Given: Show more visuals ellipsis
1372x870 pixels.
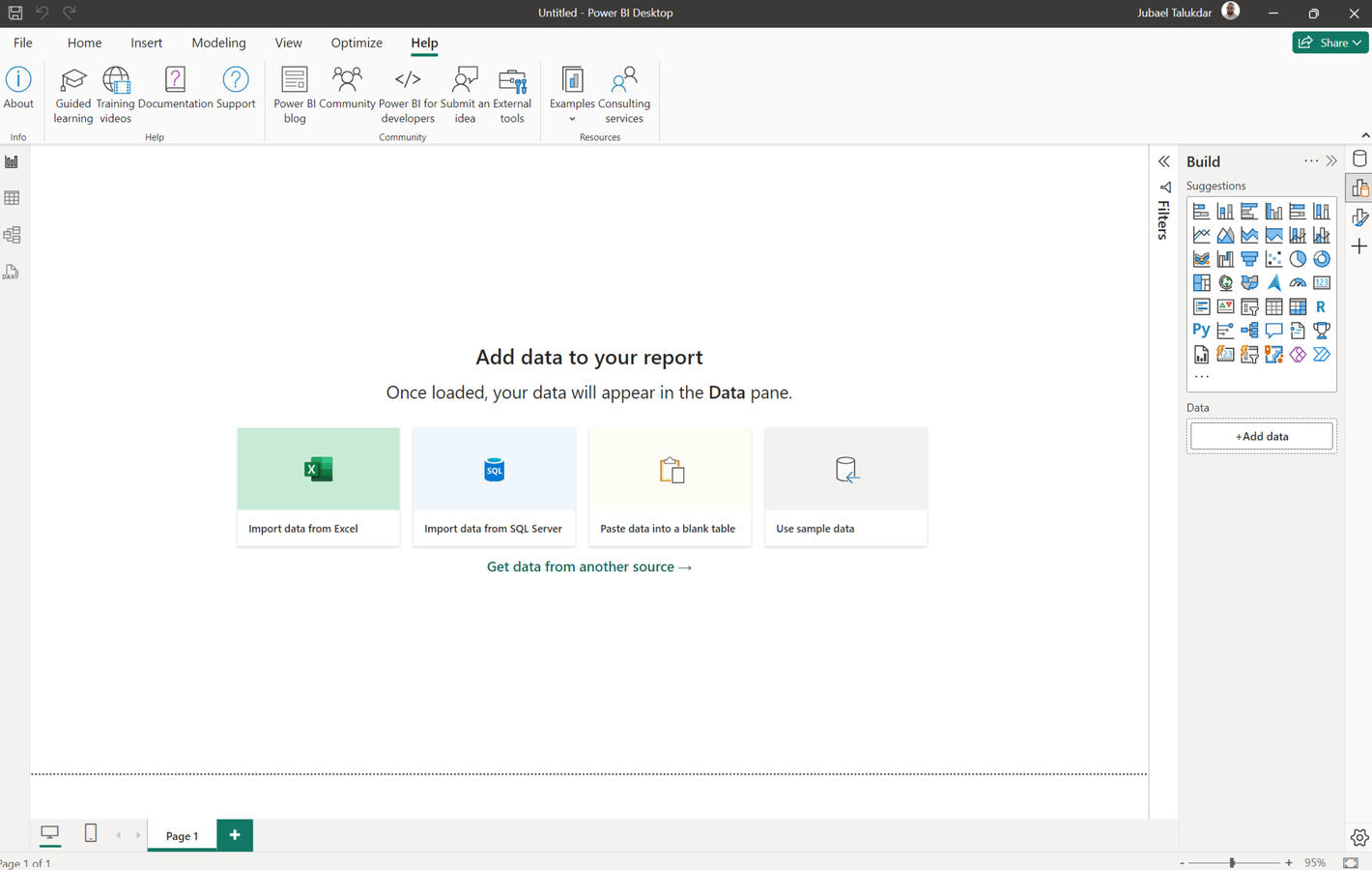Looking at the screenshot, I should coord(1201,376).
